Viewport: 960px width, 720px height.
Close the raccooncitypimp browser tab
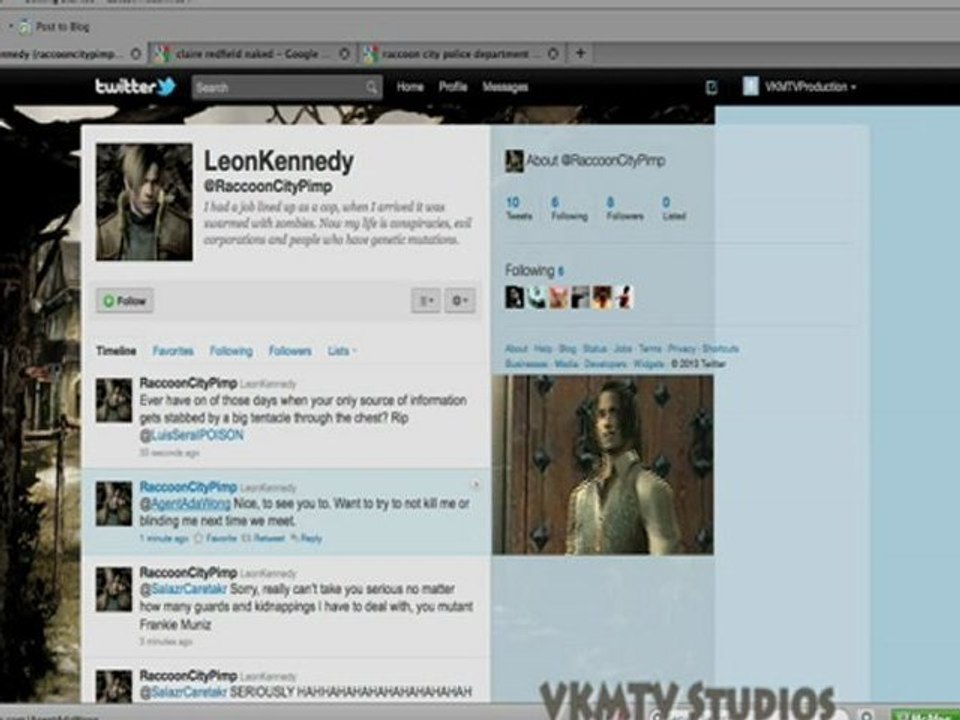136,54
